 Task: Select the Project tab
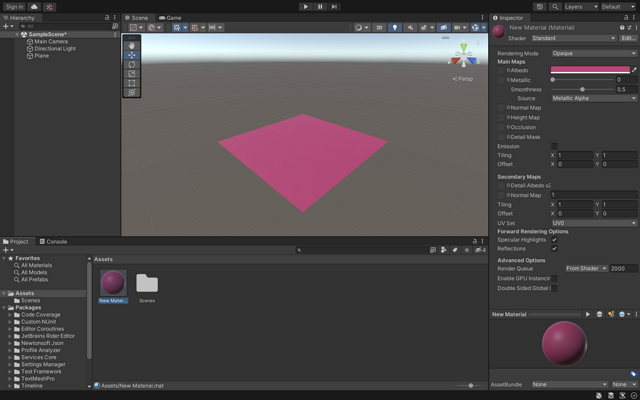tap(16, 242)
